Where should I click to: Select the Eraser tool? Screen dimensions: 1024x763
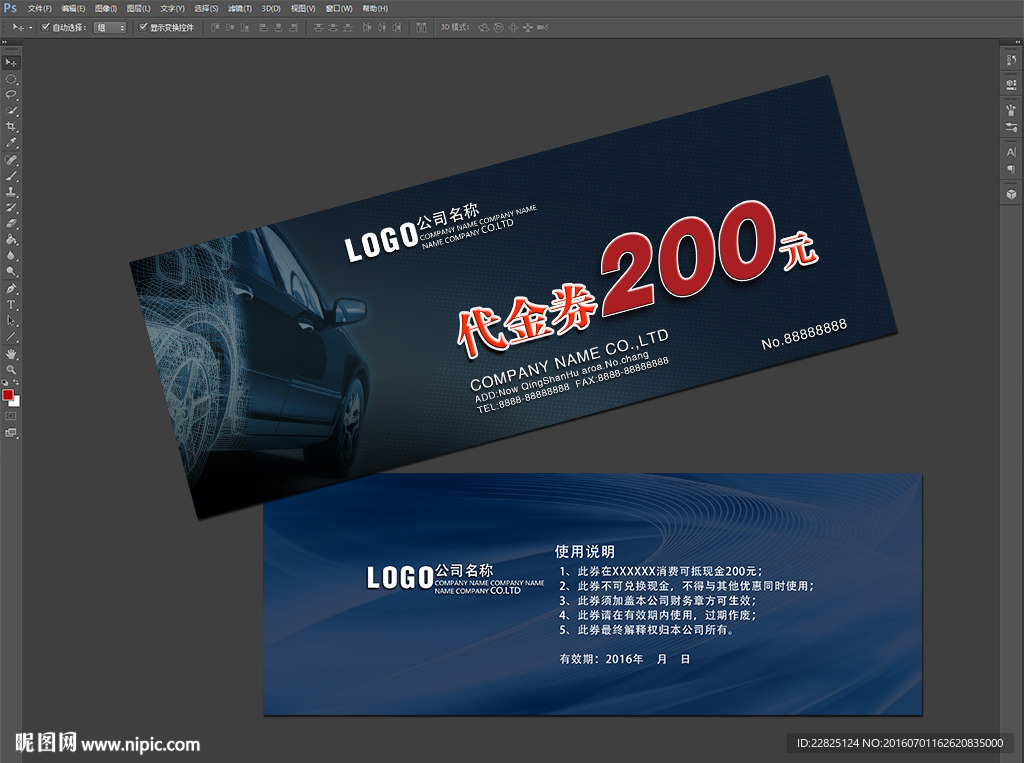tap(11, 223)
